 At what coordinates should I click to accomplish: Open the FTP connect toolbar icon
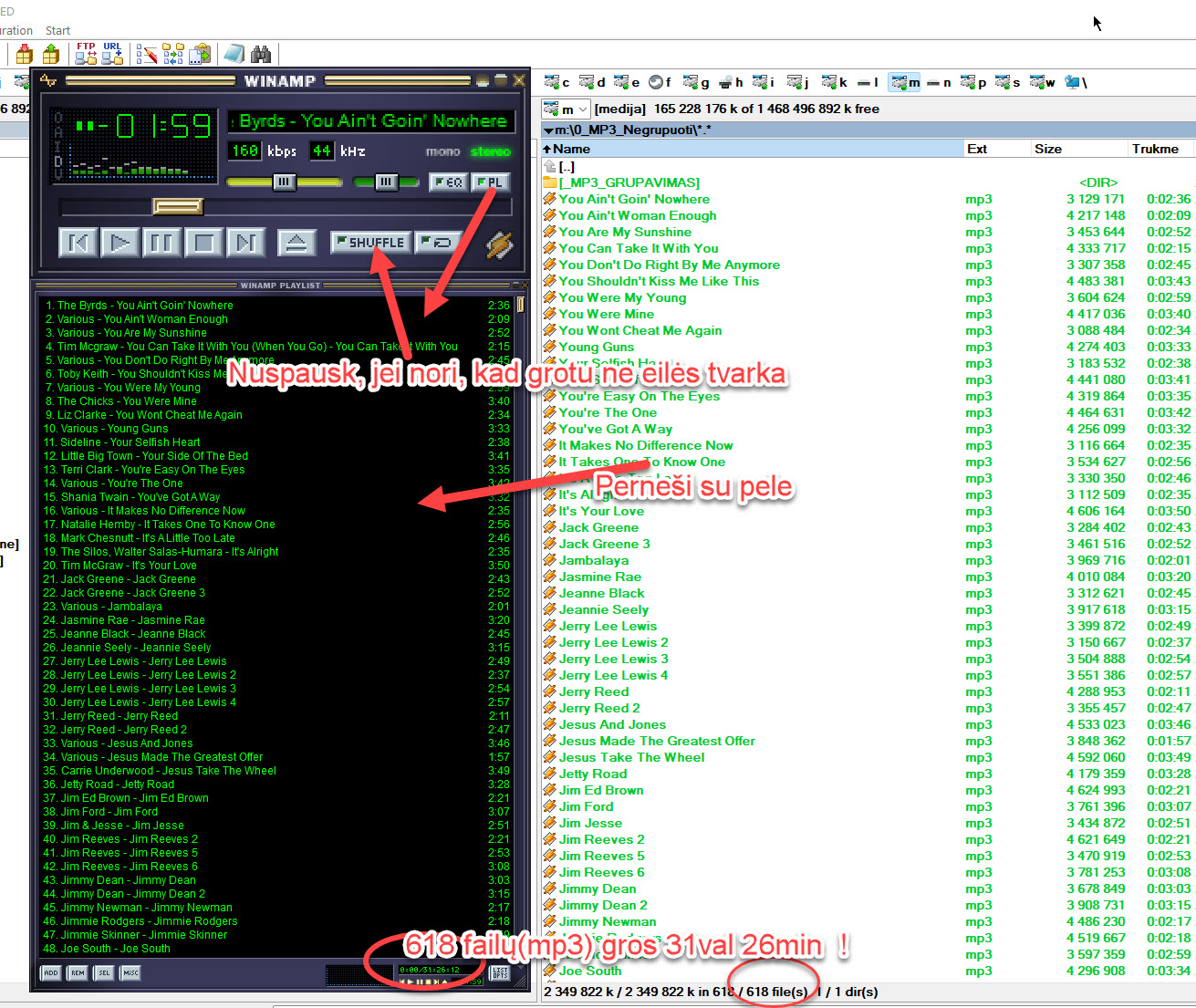pyautogui.click(x=86, y=54)
